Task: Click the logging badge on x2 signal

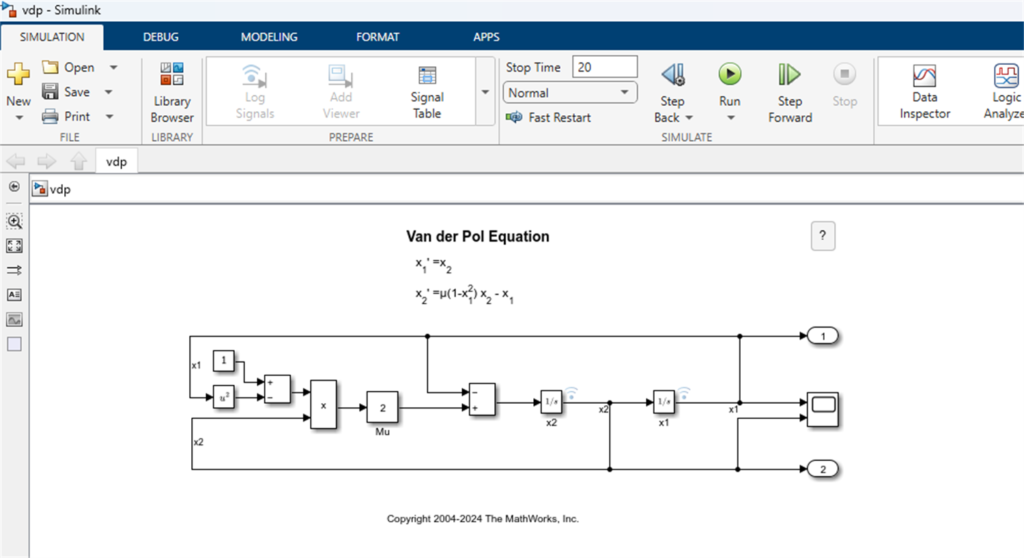Action: tap(571, 393)
